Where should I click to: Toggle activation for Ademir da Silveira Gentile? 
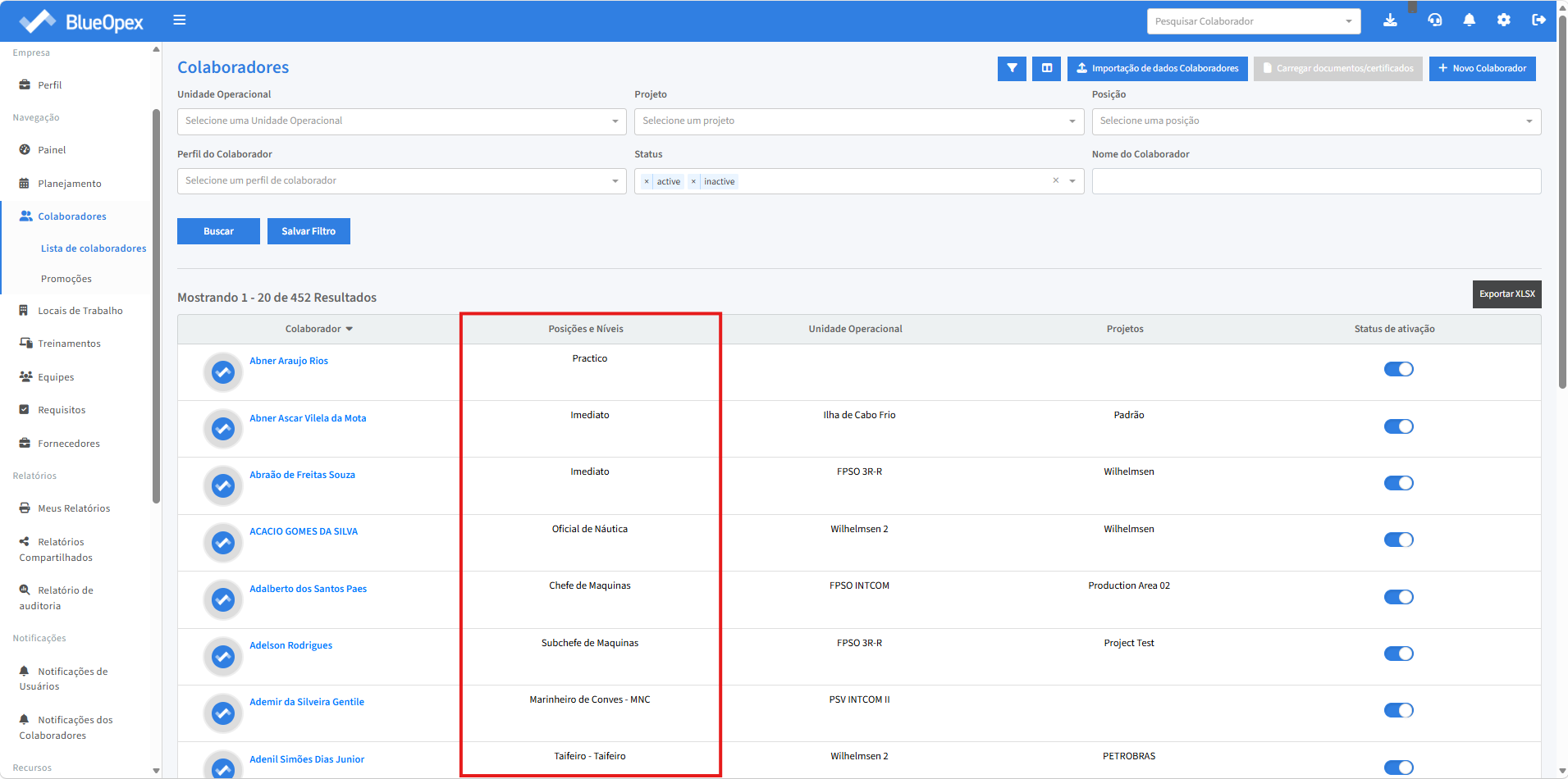pyautogui.click(x=1399, y=710)
